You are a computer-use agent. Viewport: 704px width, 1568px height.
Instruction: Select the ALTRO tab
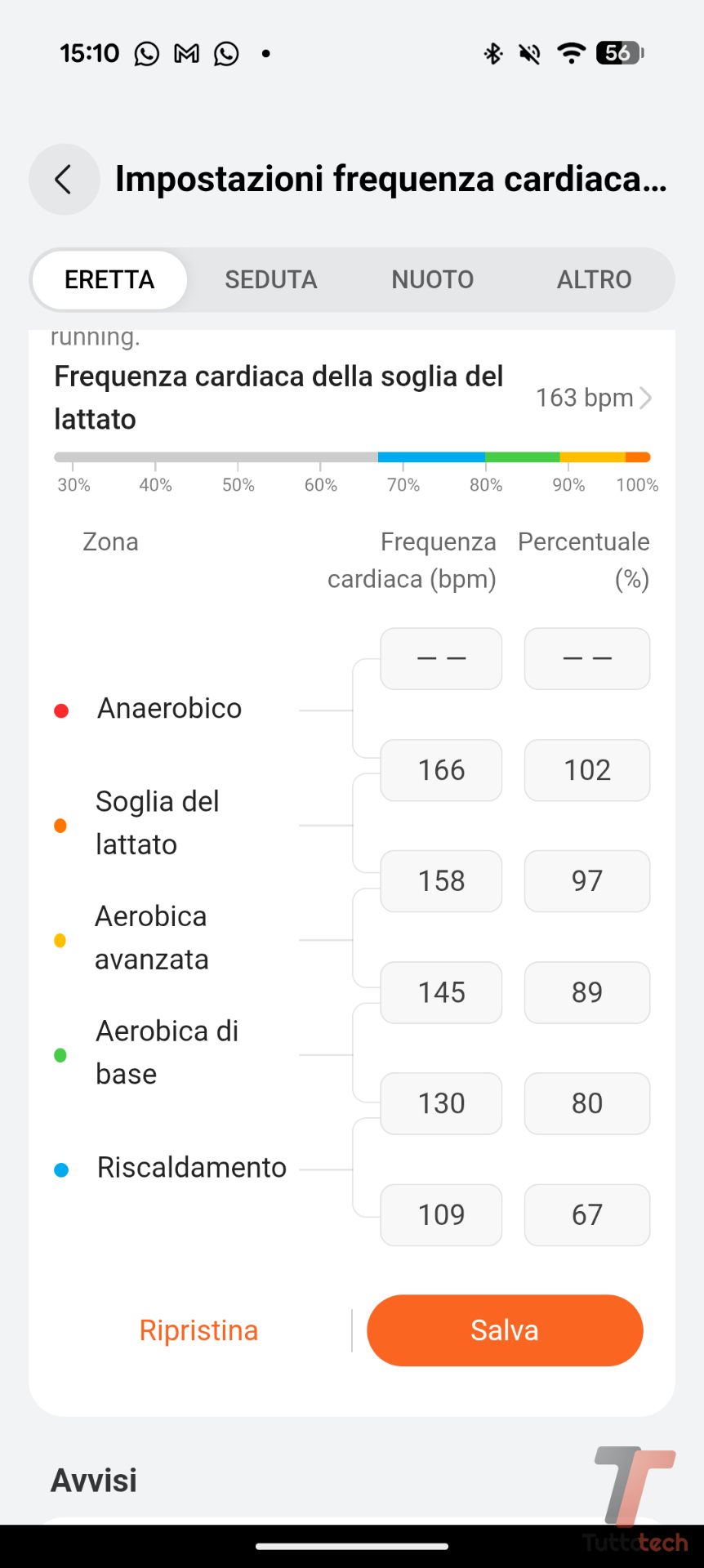pos(594,280)
